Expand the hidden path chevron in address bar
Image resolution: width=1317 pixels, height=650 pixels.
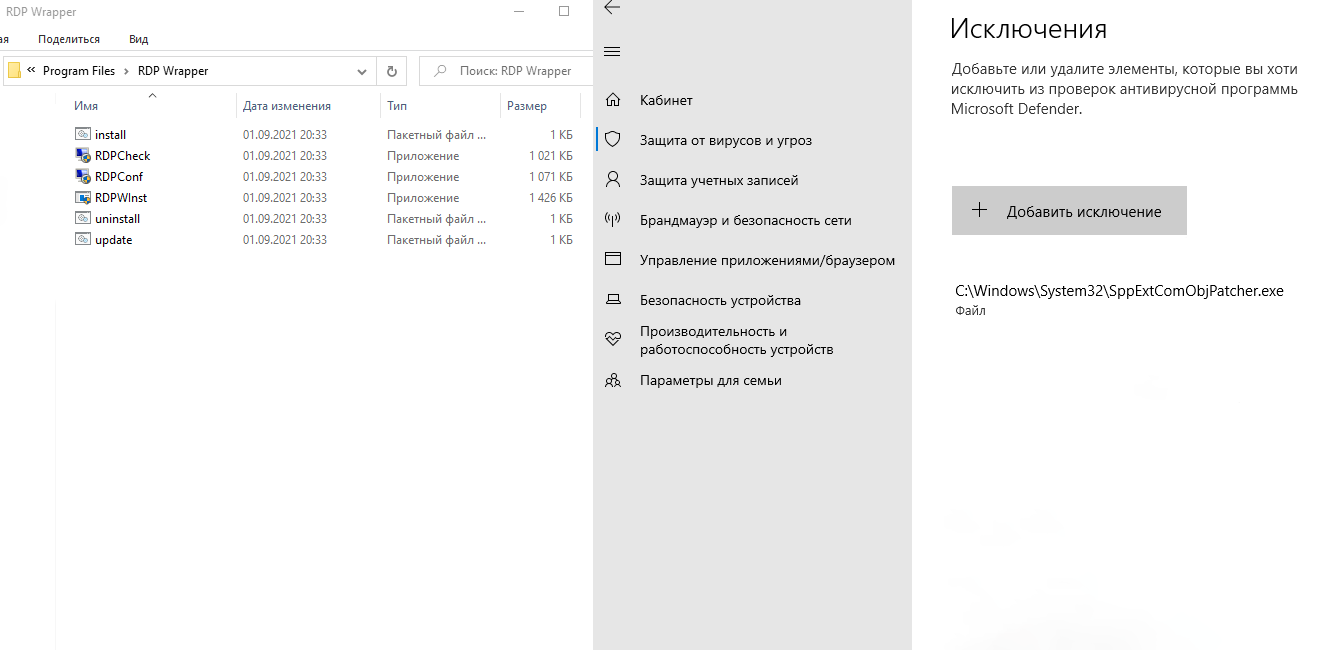point(31,71)
